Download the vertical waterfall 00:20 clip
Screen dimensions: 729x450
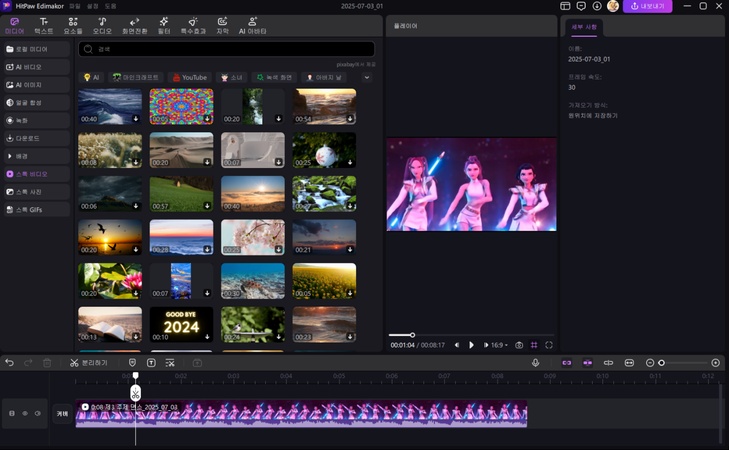[278, 119]
